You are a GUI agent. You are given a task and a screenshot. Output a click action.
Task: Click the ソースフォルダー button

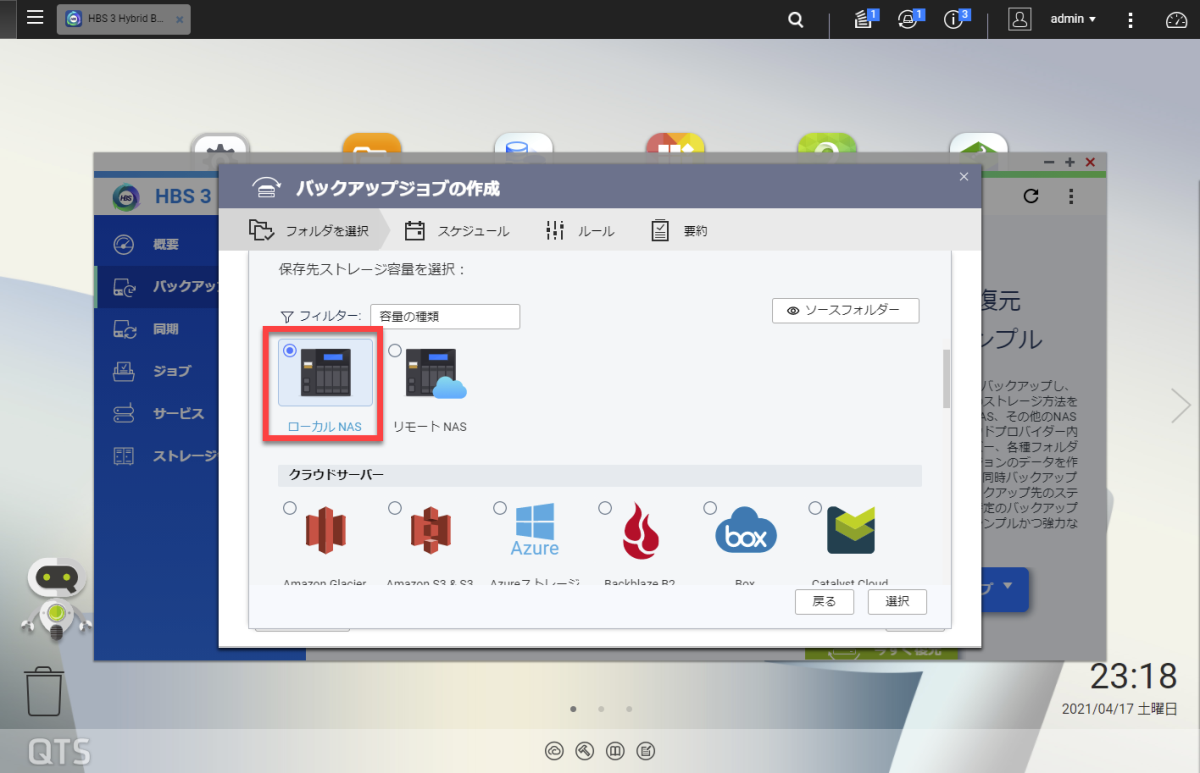click(846, 311)
